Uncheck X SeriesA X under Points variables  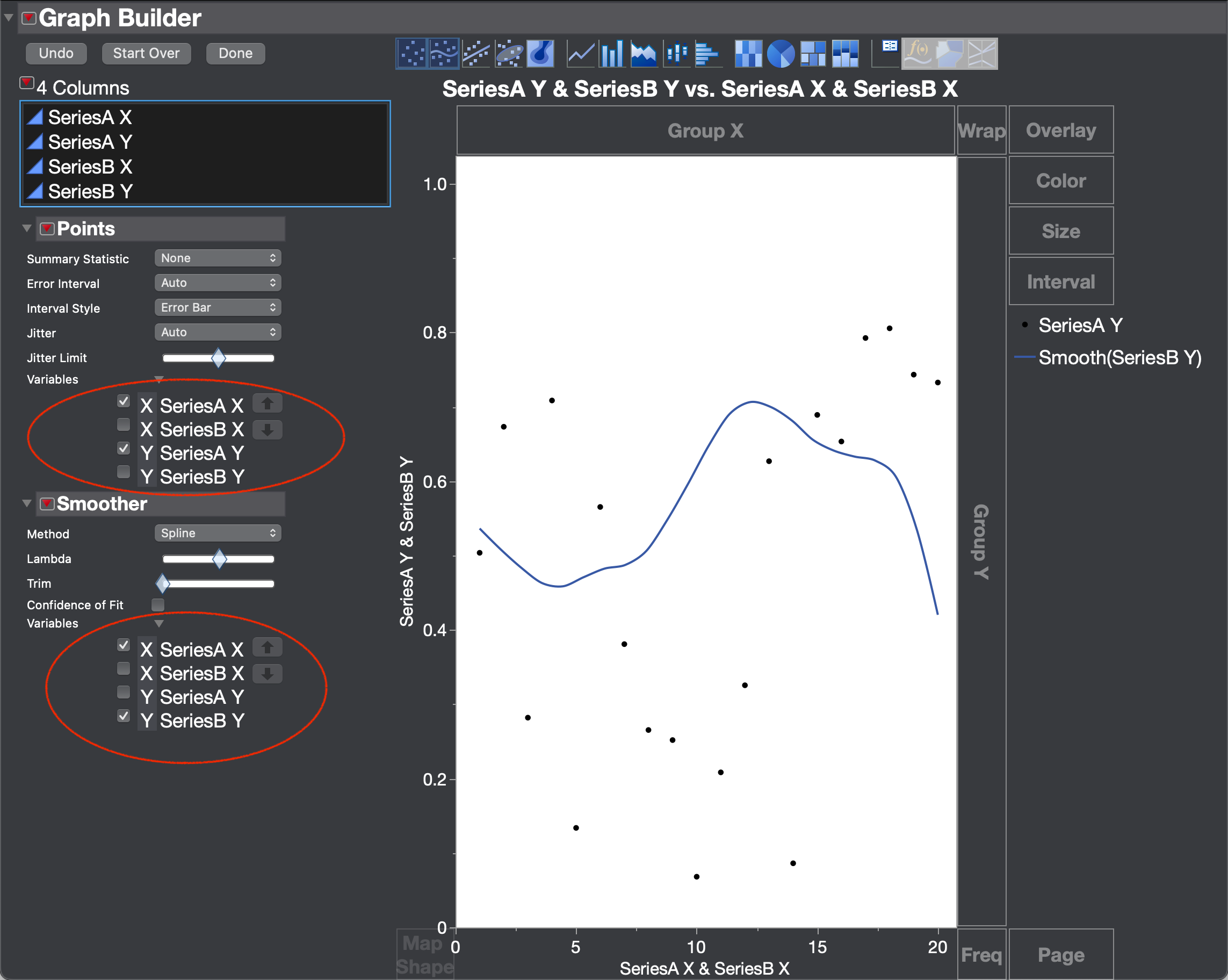(123, 401)
